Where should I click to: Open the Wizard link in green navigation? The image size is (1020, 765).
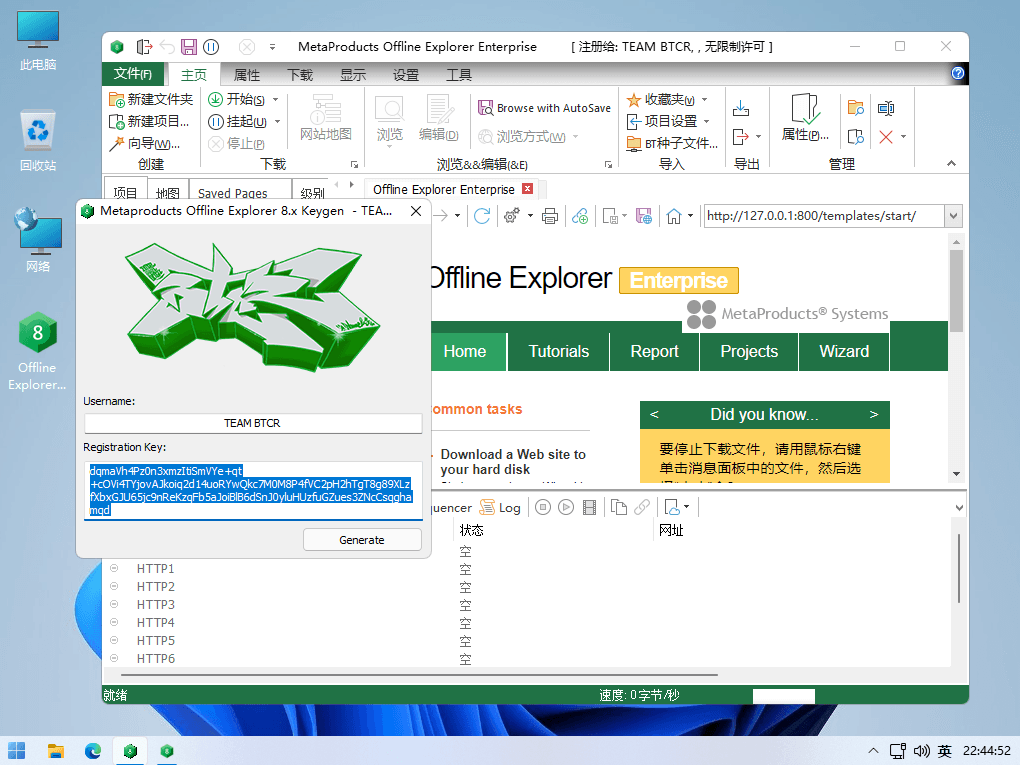click(x=844, y=351)
